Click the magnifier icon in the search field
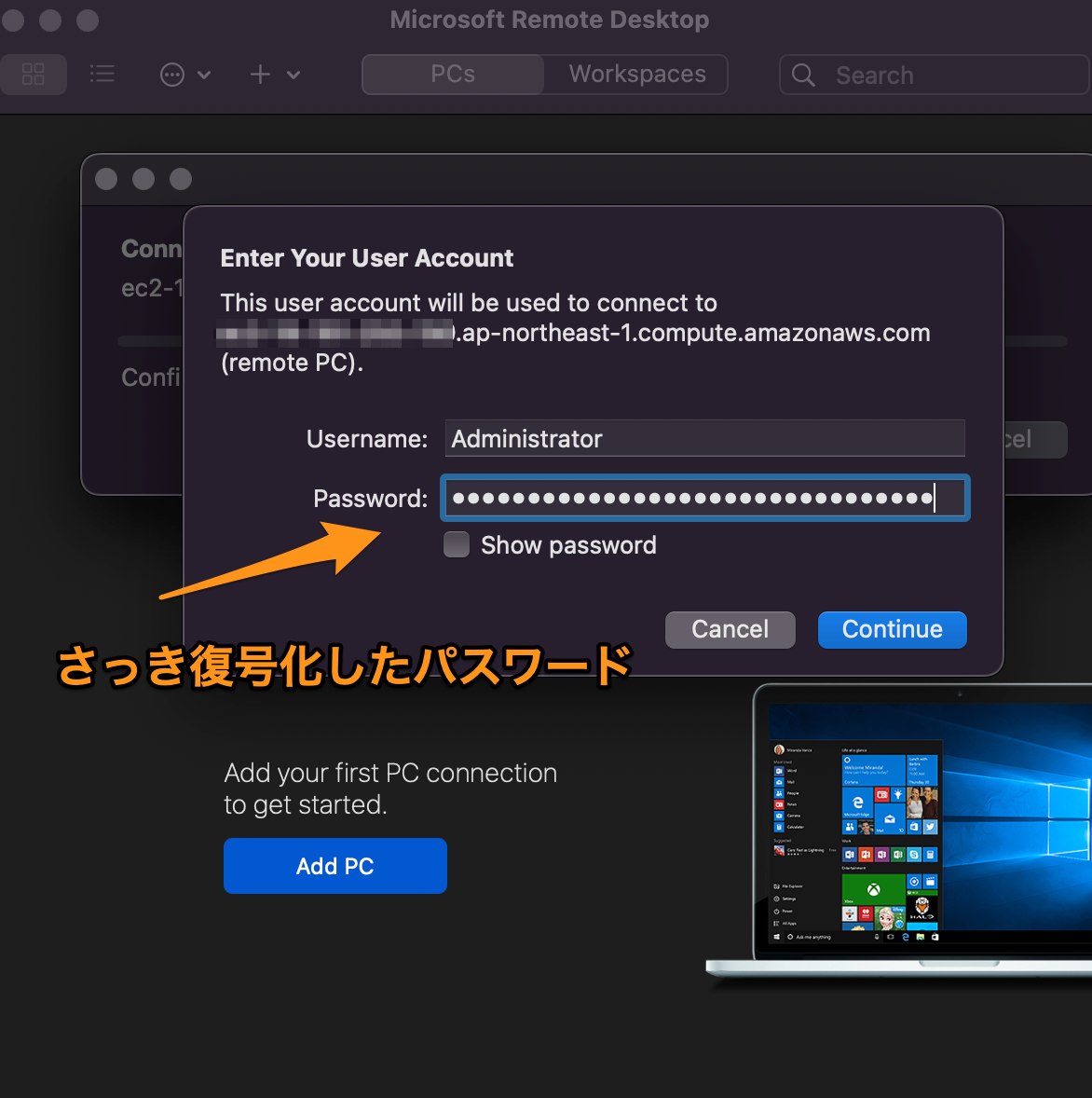This screenshot has width=1092, height=1098. click(802, 75)
